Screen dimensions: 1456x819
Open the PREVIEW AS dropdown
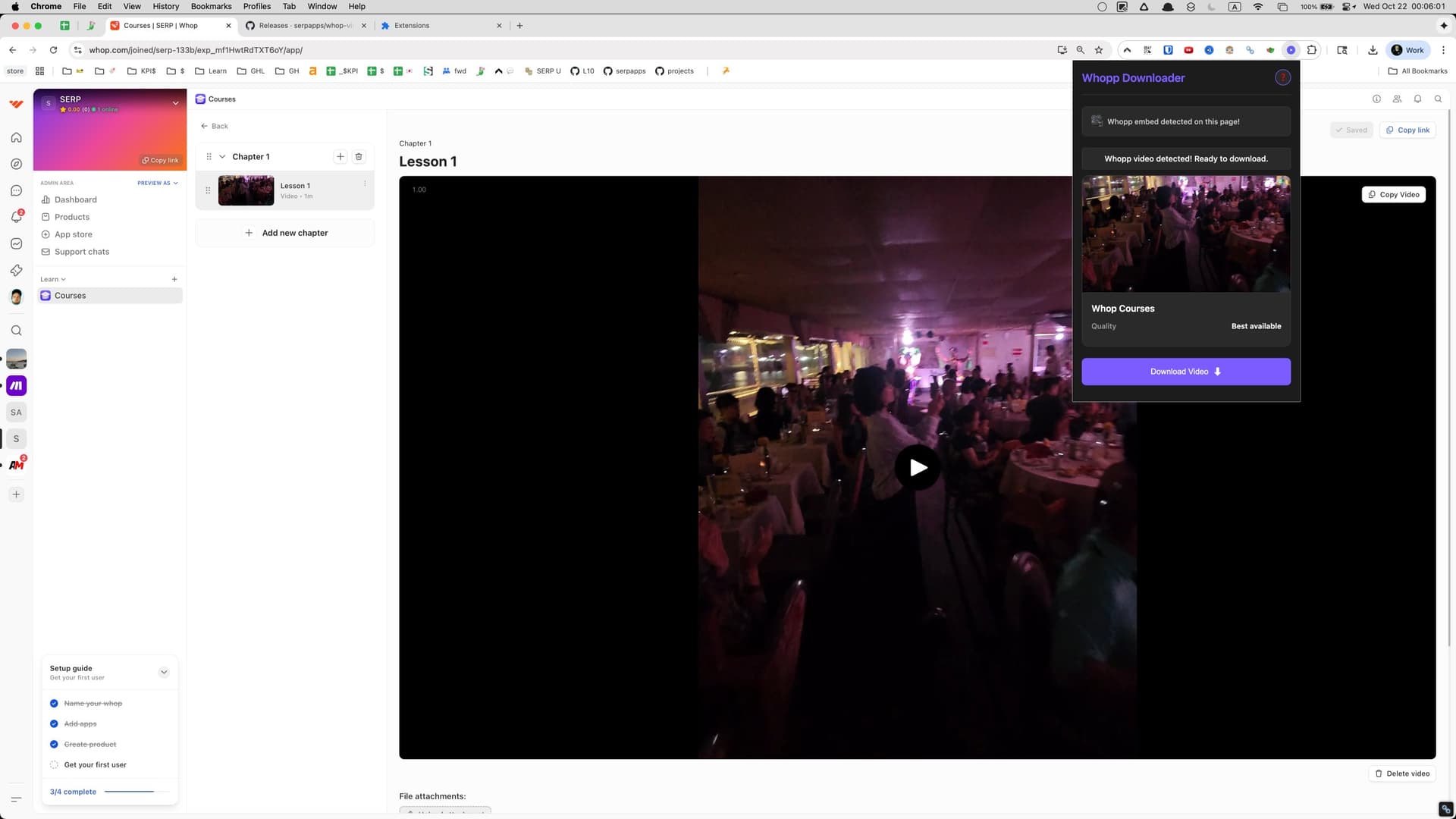(157, 183)
